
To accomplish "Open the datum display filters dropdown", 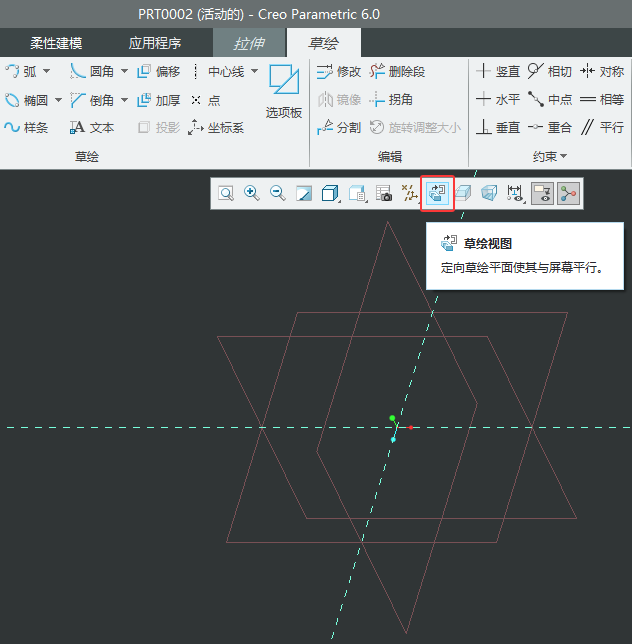I will [410, 193].
